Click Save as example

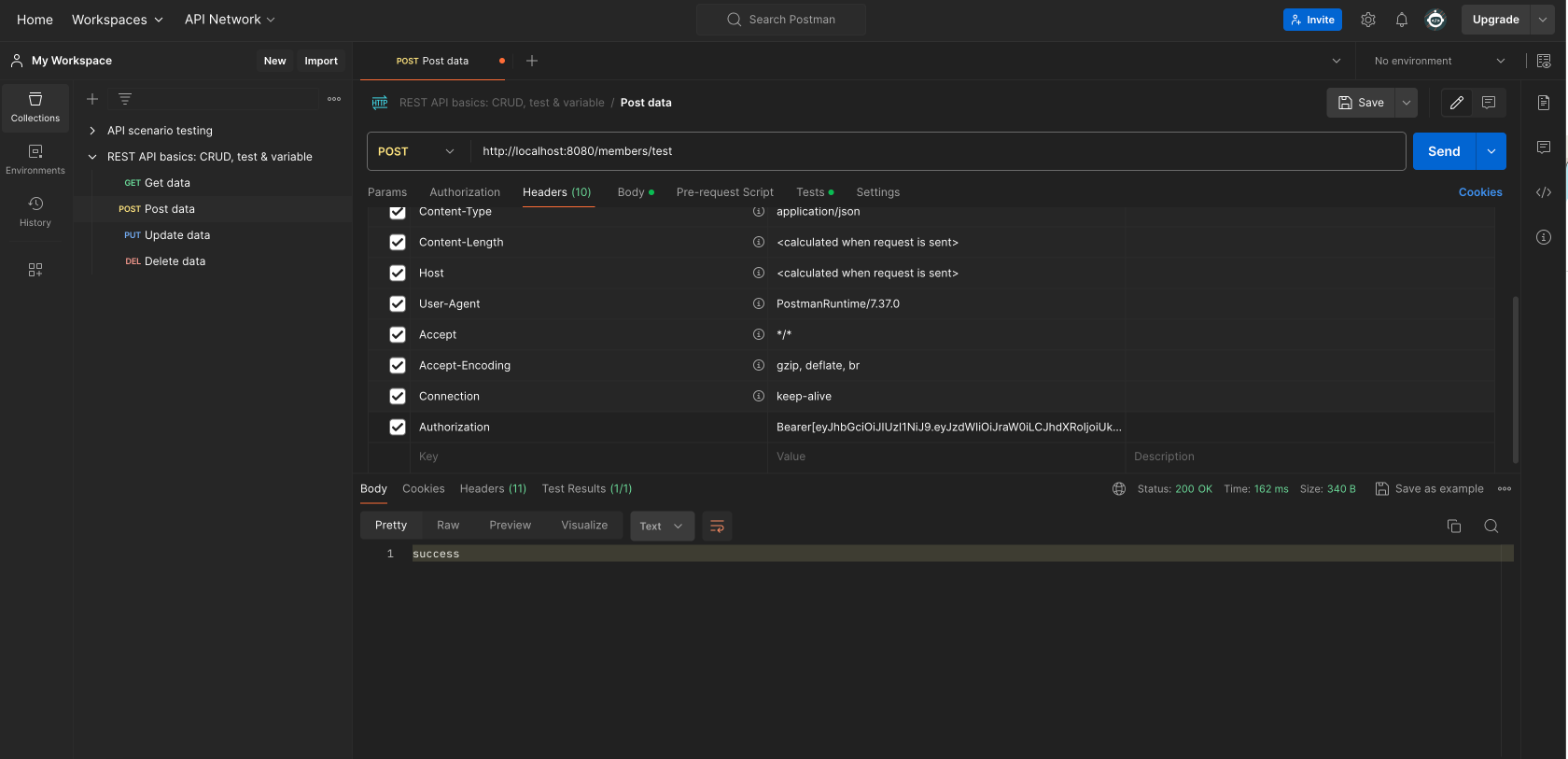coord(1430,489)
